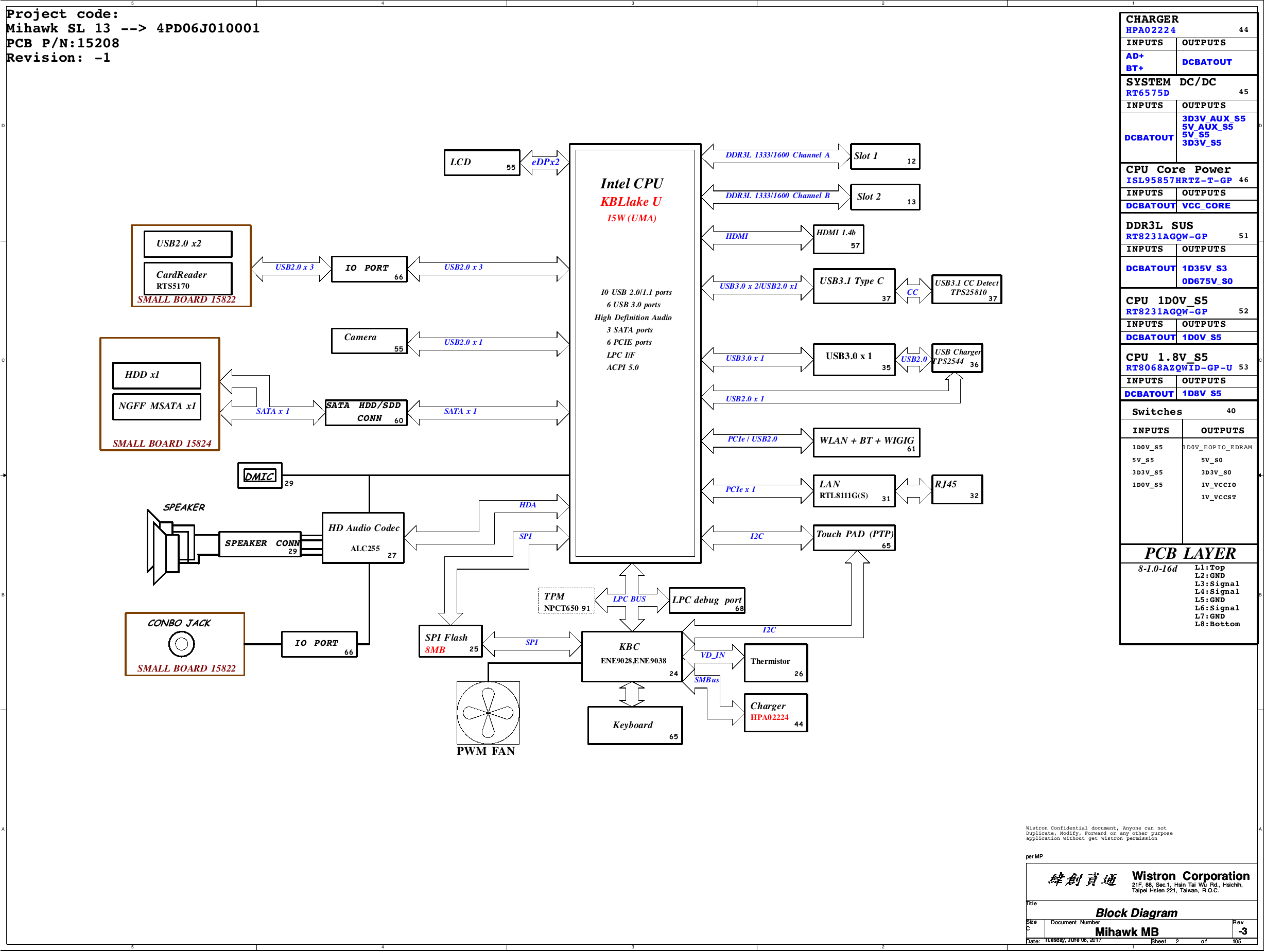Click the Wistron Chinese logo
Screen dimensions: 1266x952
(x=1082, y=879)
